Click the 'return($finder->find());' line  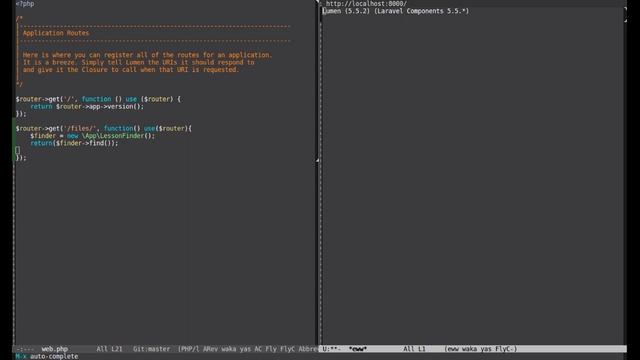(x=74, y=143)
